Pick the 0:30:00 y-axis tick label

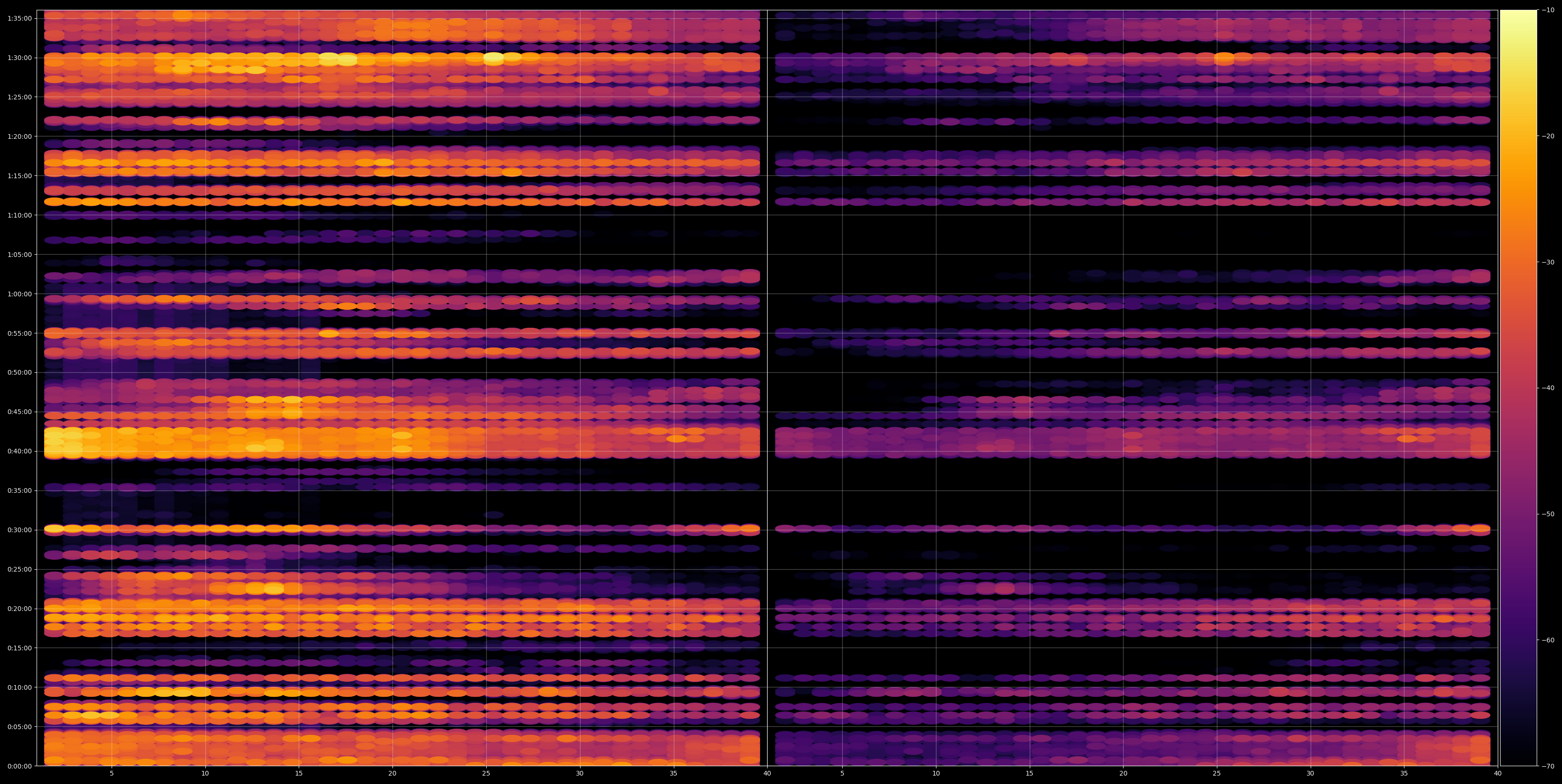click(19, 529)
